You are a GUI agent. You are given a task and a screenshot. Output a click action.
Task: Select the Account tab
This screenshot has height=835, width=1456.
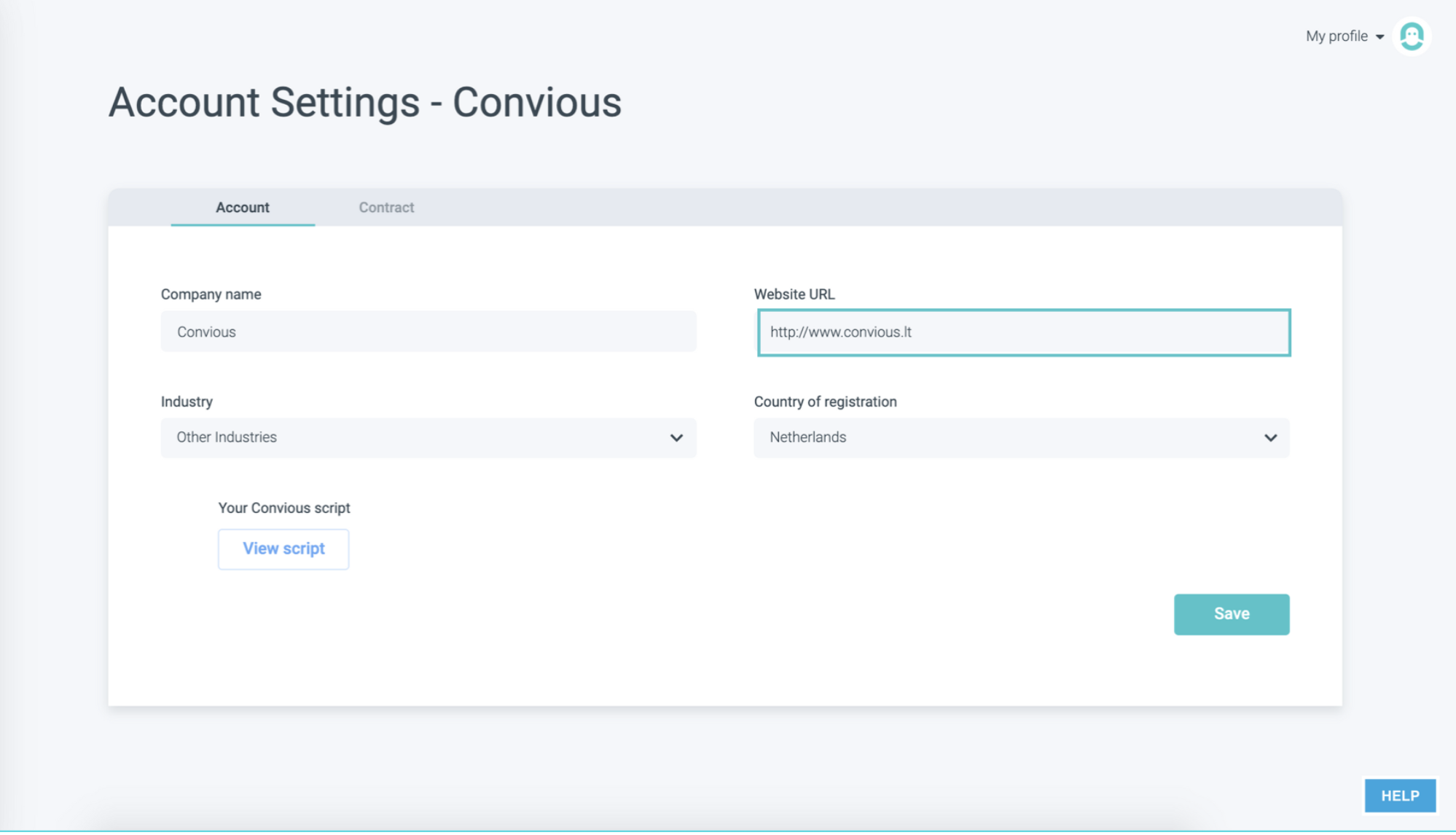(x=243, y=208)
